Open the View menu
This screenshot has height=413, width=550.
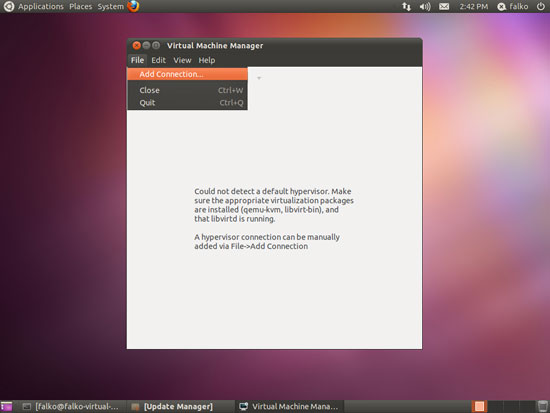coord(182,60)
